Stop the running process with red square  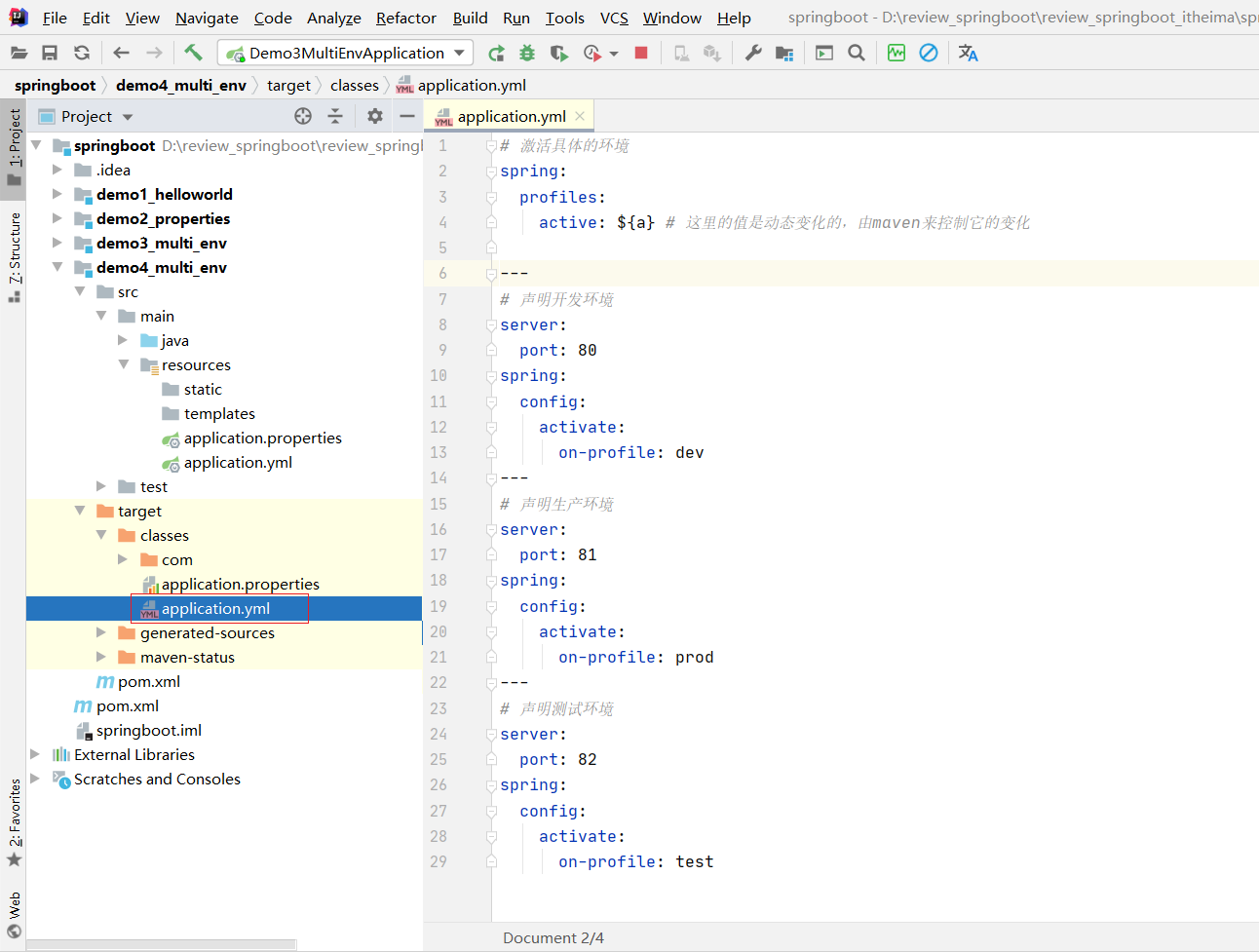pos(641,53)
